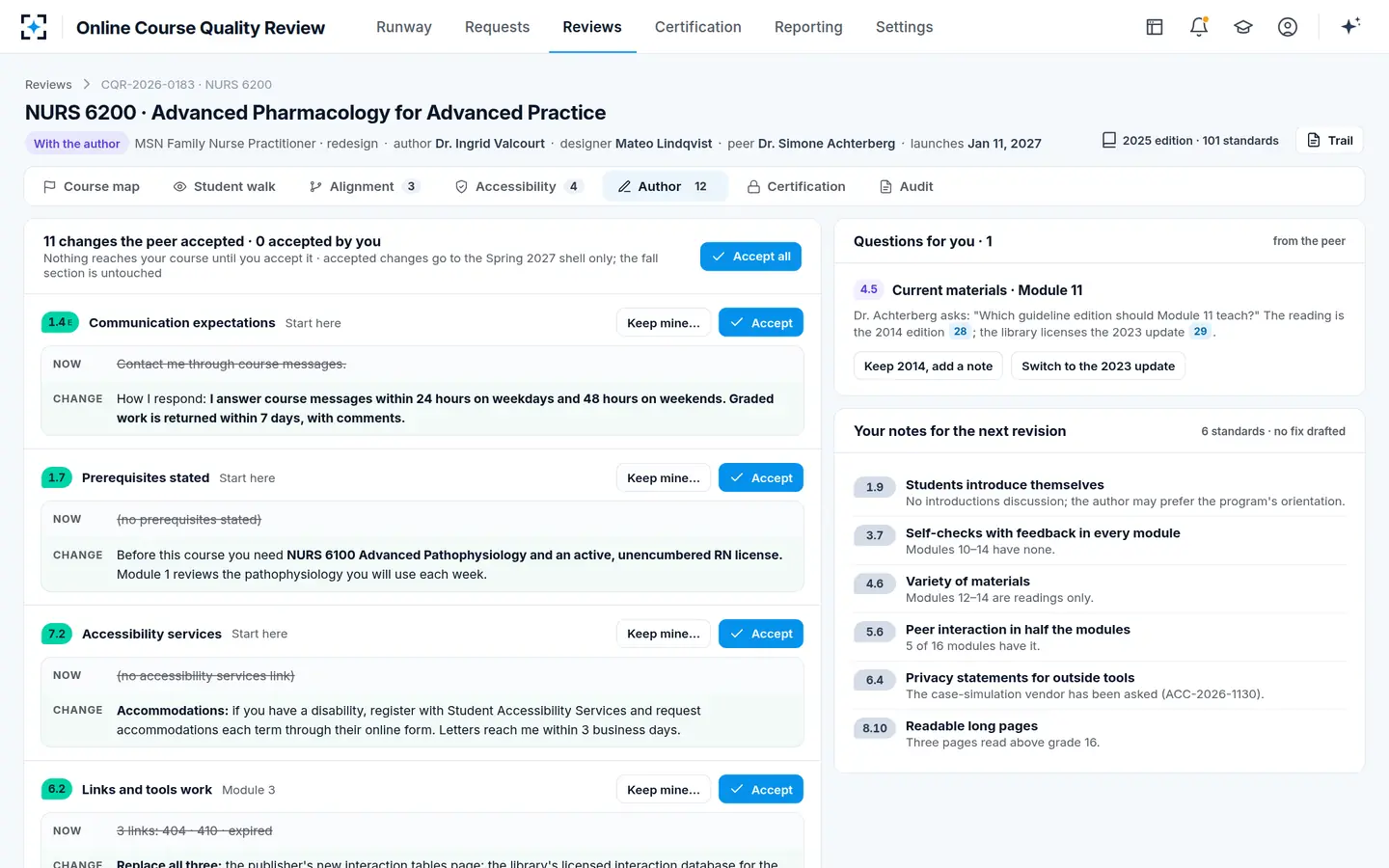Viewport: 1389px width, 868px height.
Task: Accept the Links and tools work change
Action: (x=761, y=790)
